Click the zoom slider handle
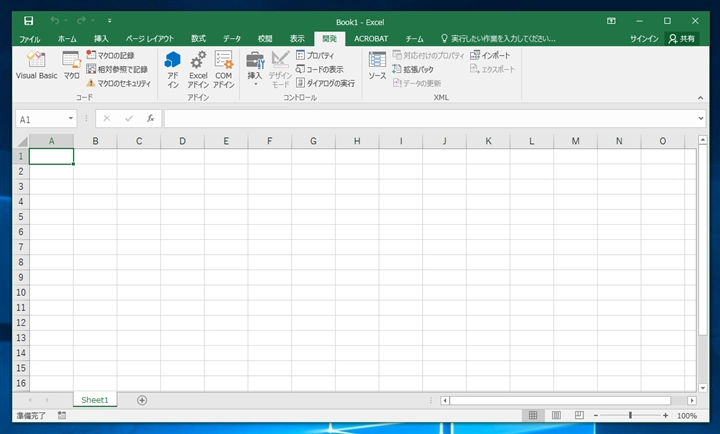The height and width of the screenshot is (434, 720). click(x=630, y=415)
